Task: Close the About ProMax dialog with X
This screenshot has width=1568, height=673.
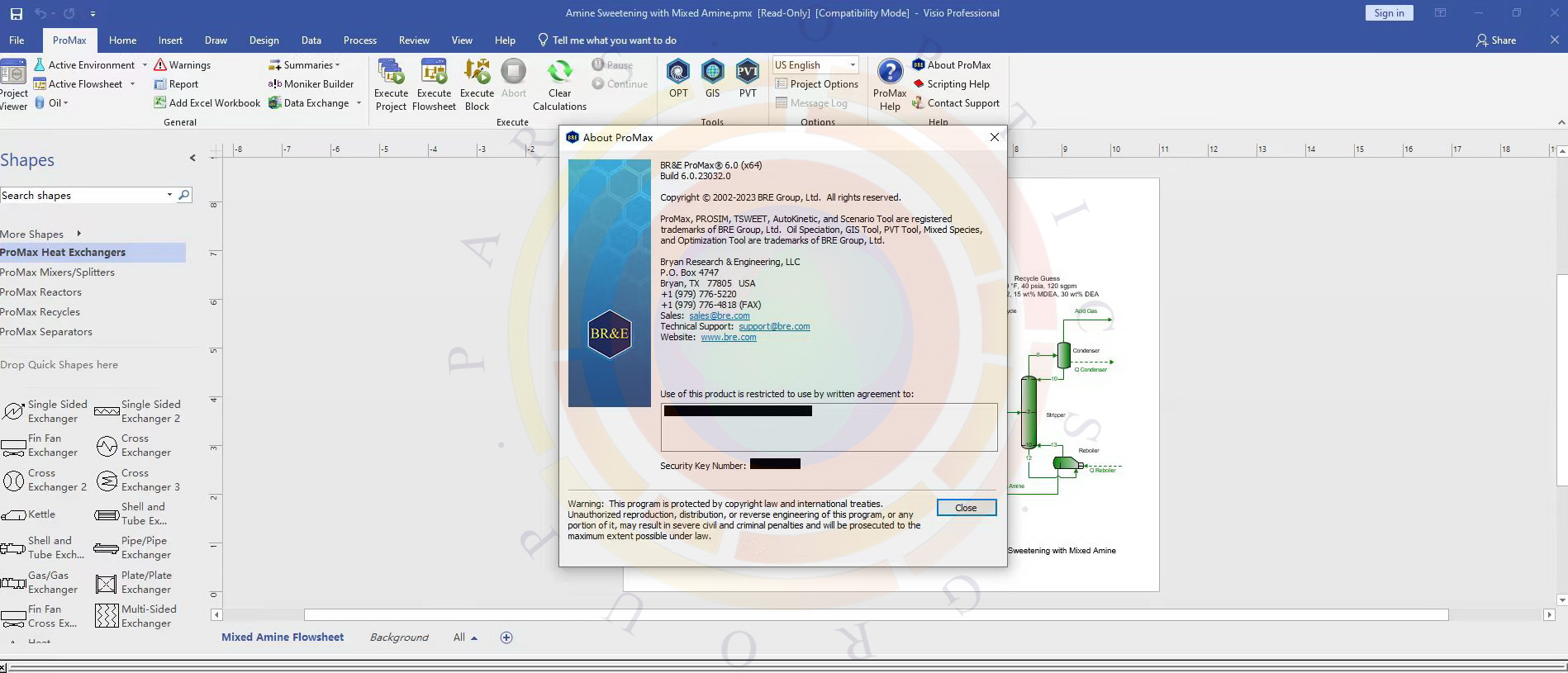Action: [995, 137]
